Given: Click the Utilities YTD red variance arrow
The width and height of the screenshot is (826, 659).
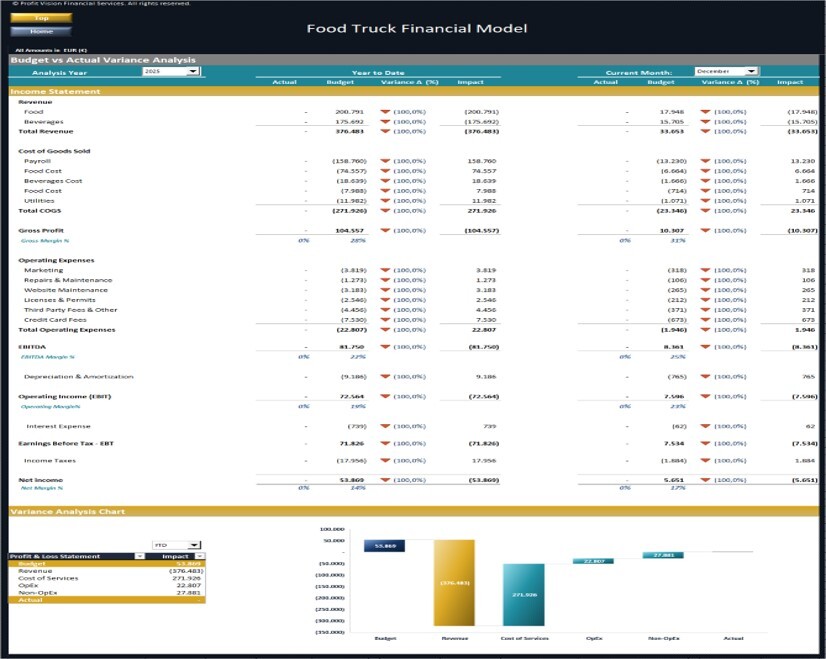Looking at the screenshot, I should tap(385, 201).
